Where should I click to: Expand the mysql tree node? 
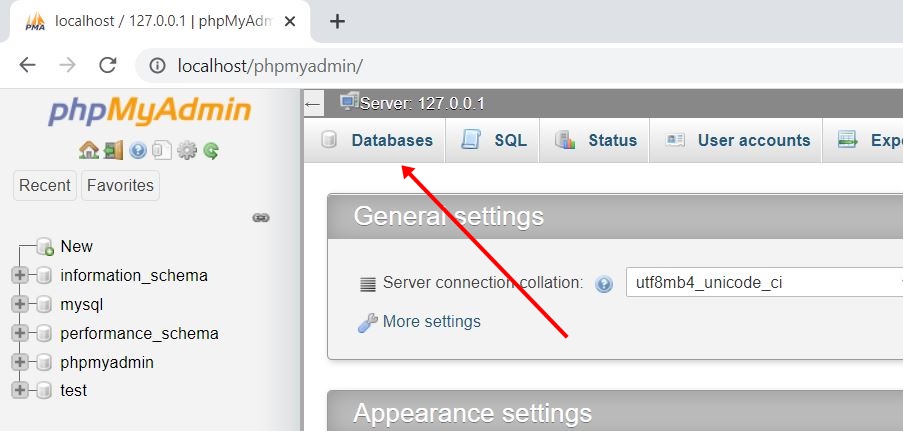tap(20, 305)
